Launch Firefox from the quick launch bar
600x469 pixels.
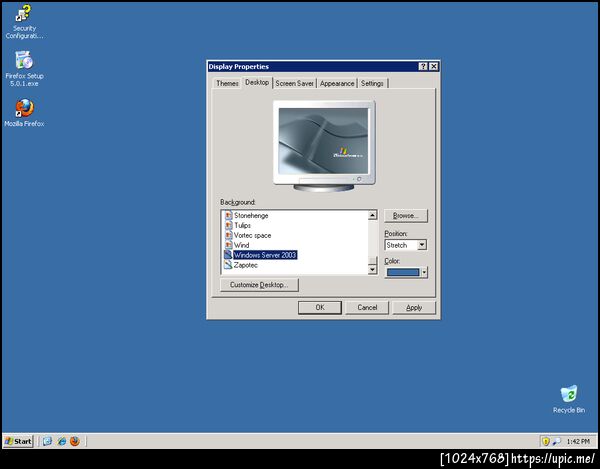click(x=75, y=441)
